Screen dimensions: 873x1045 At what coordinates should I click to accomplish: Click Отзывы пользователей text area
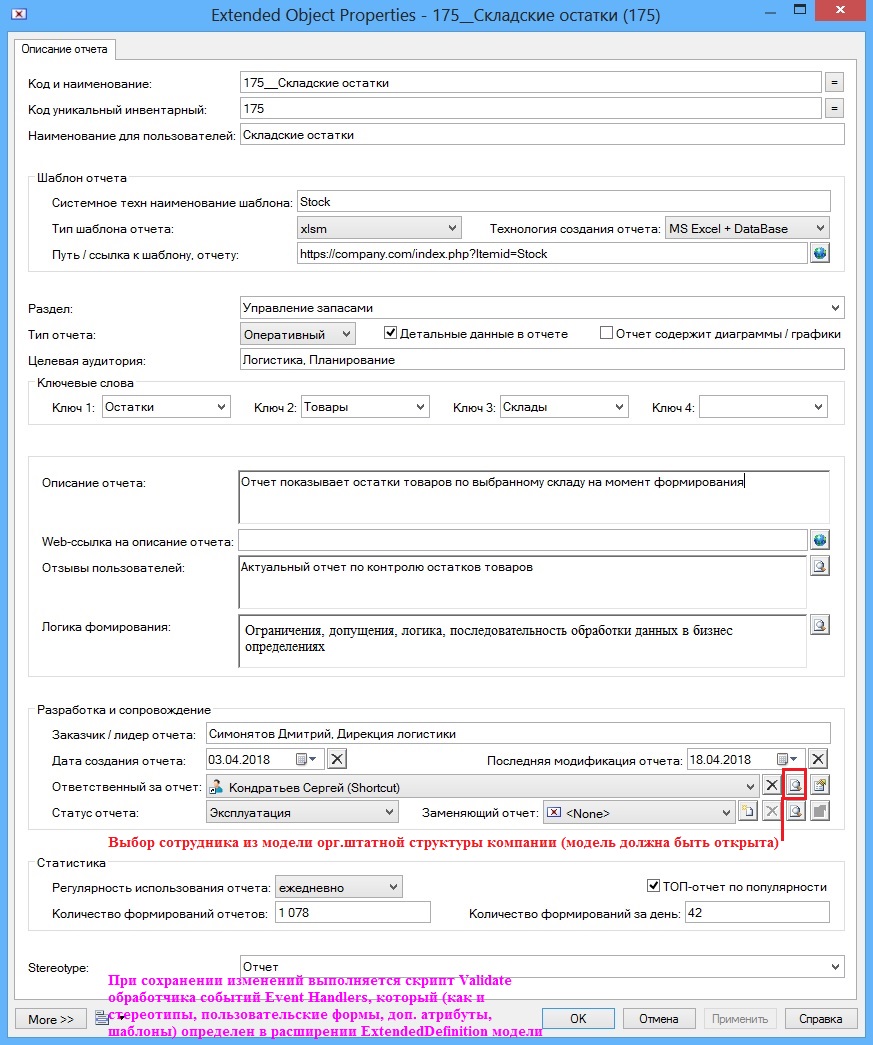pos(522,582)
